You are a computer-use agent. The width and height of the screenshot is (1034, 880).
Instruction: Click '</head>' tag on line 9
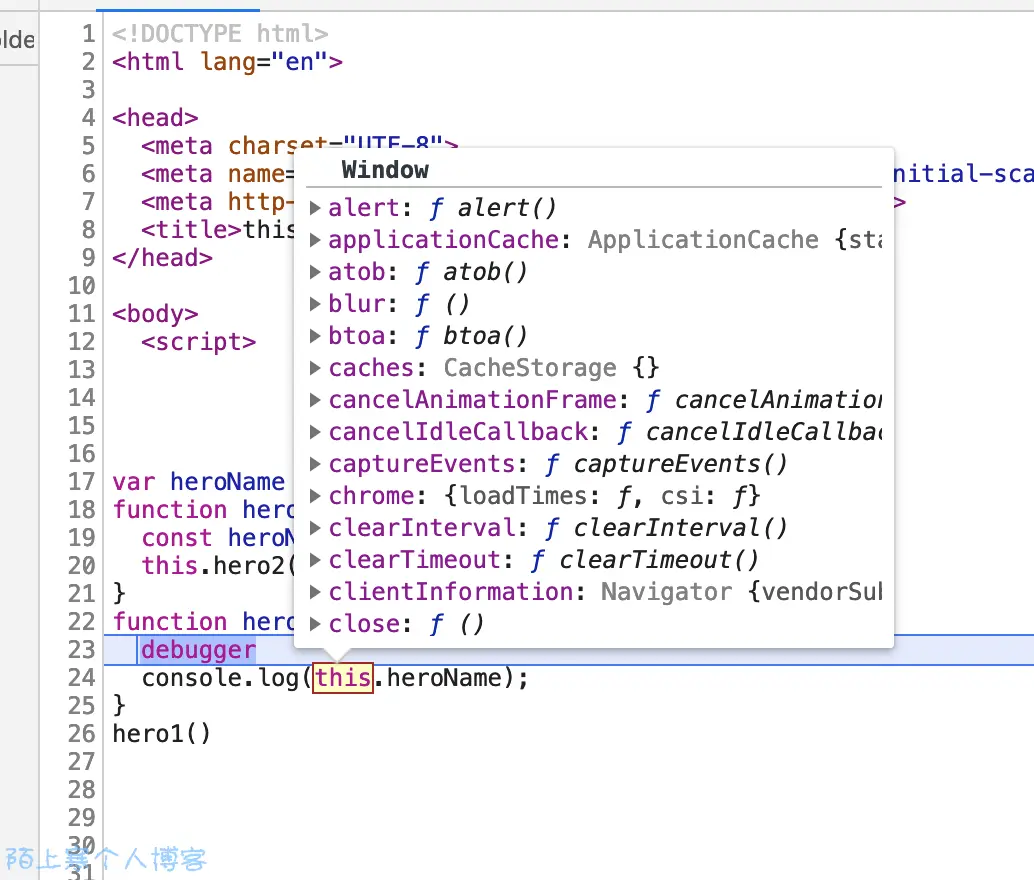tap(162, 258)
